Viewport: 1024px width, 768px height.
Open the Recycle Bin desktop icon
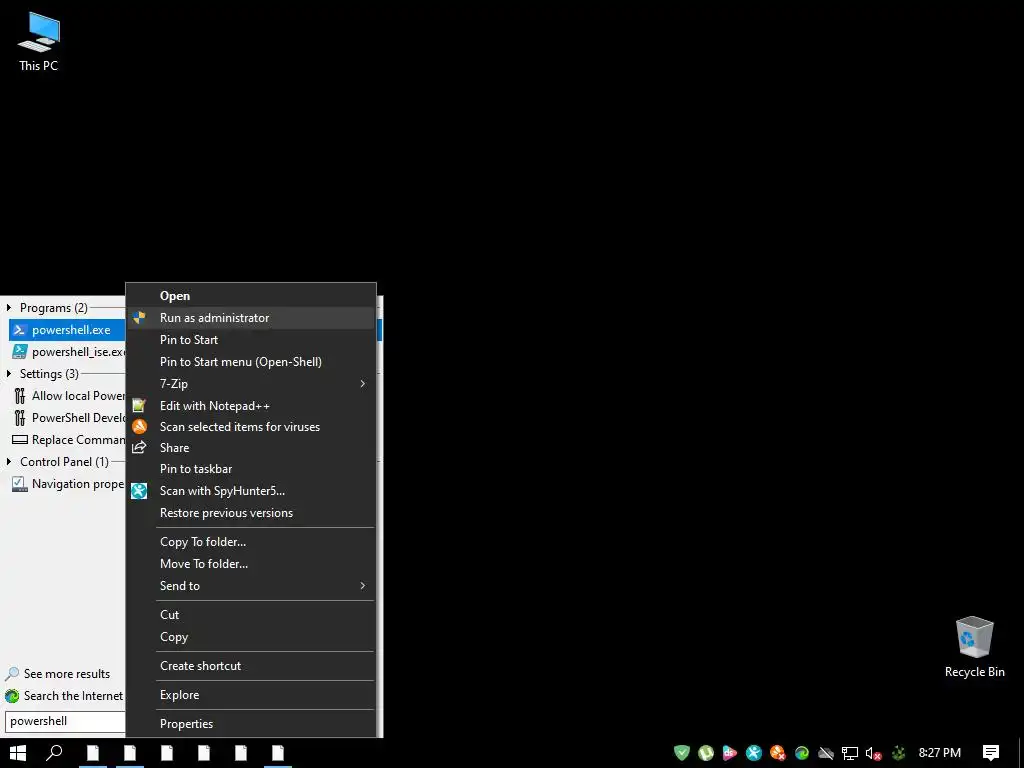click(x=974, y=647)
